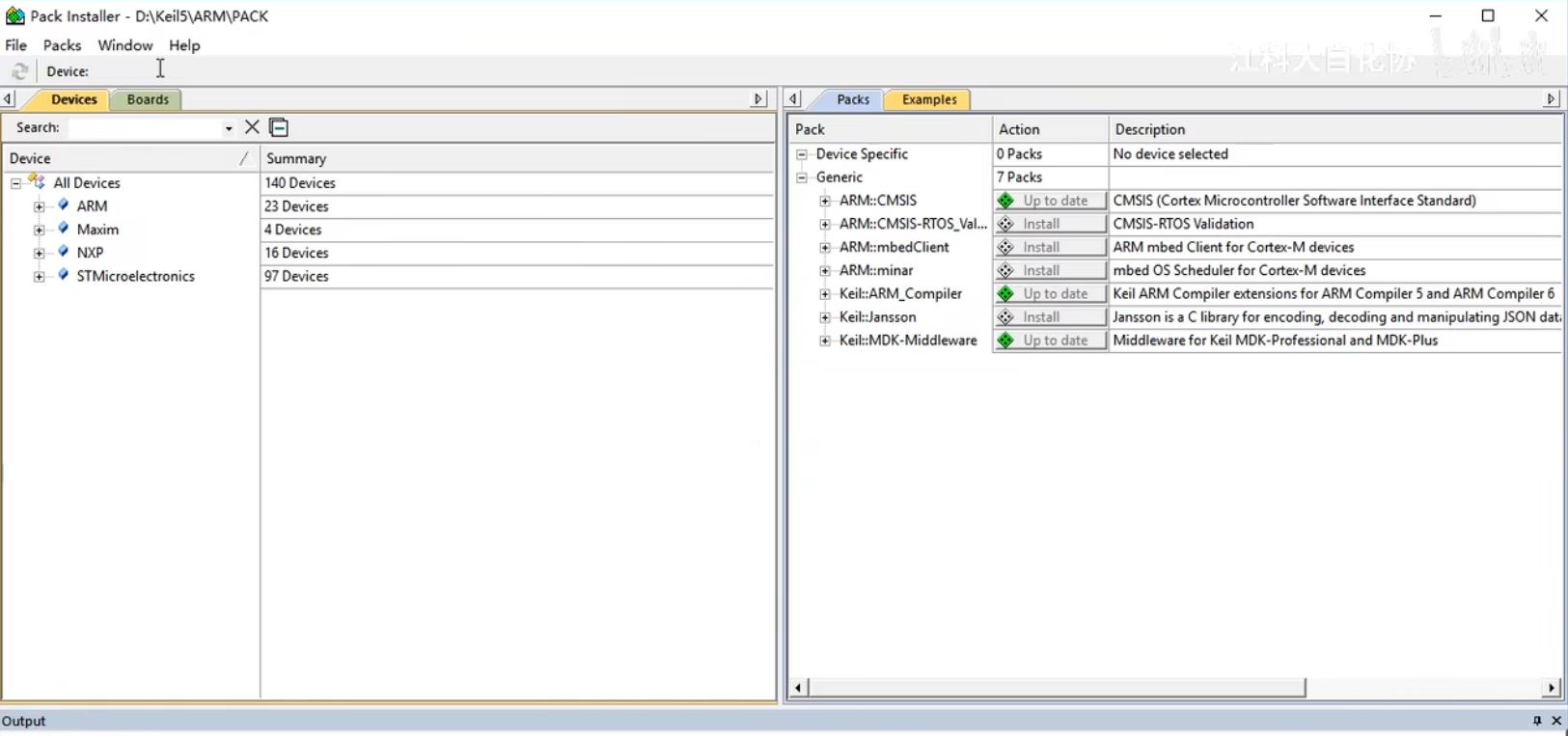Image resolution: width=1568 pixels, height=736 pixels.
Task: Install the ARM::minar pack
Action: [x=1050, y=270]
